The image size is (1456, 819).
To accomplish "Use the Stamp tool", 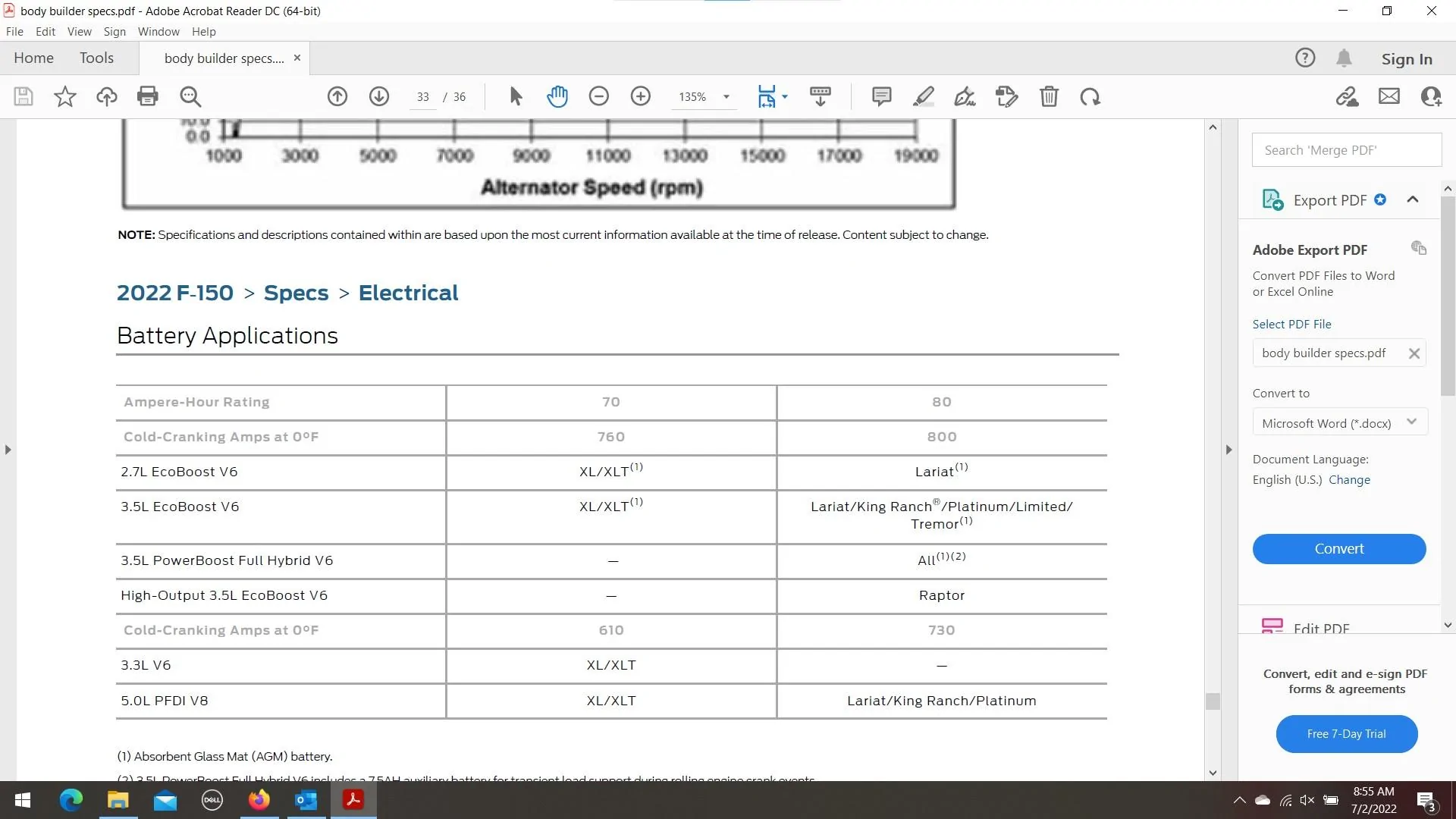I will (1006, 96).
